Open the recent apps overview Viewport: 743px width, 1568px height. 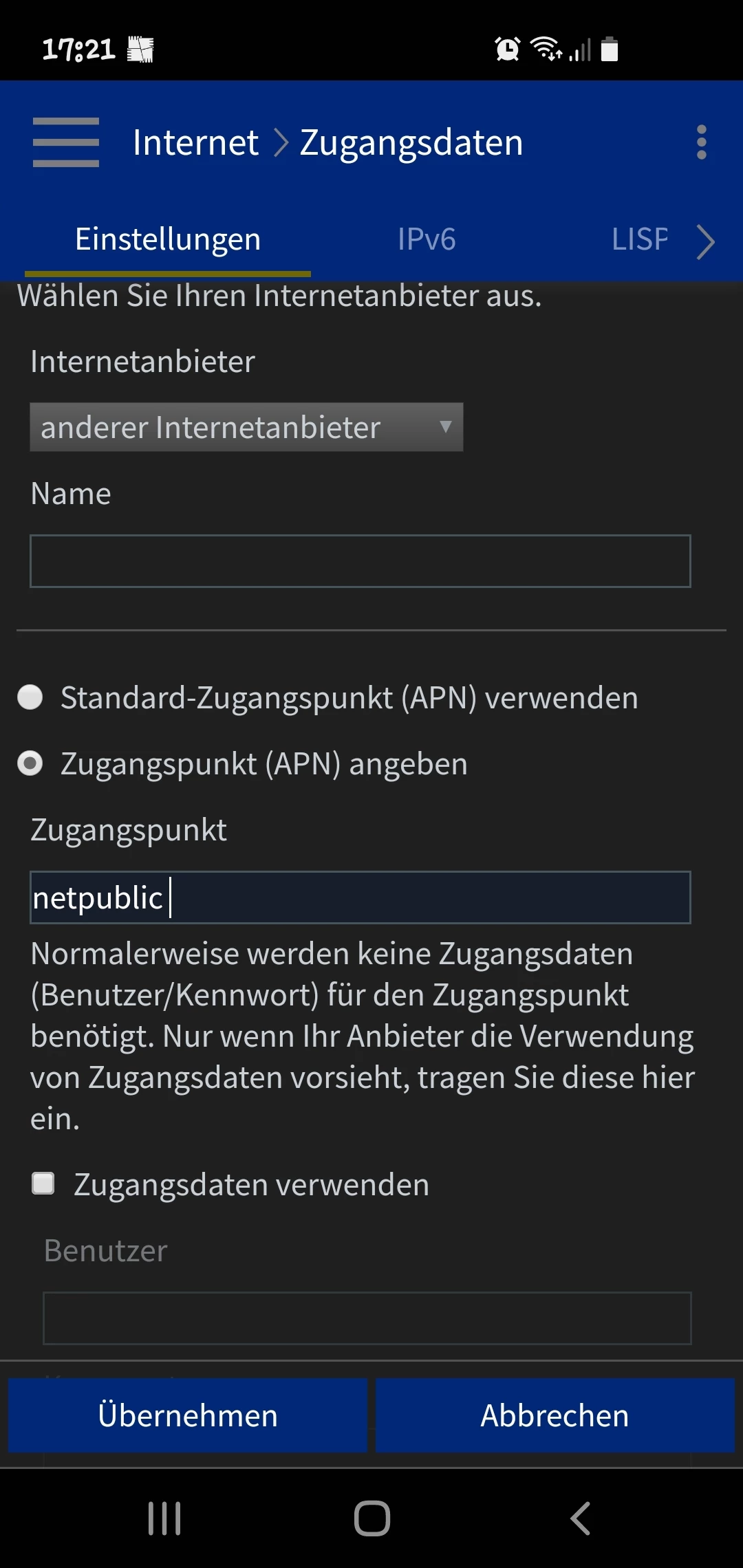(164, 1518)
